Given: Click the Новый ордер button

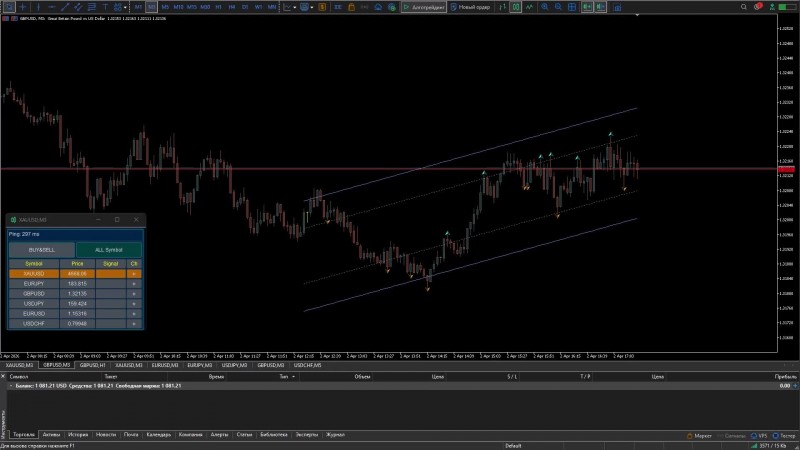Looking at the screenshot, I should [470, 7].
